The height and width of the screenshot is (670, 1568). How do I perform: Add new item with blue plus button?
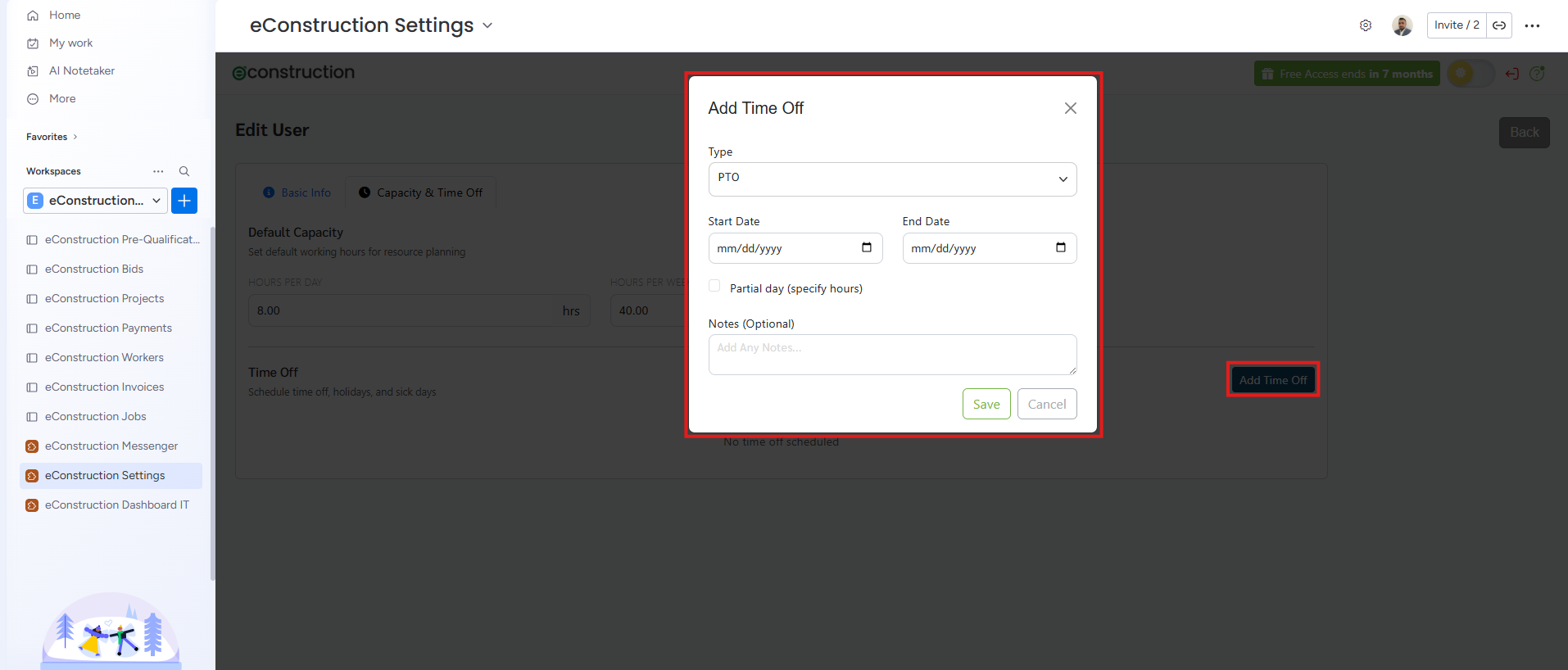click(184, 201)
